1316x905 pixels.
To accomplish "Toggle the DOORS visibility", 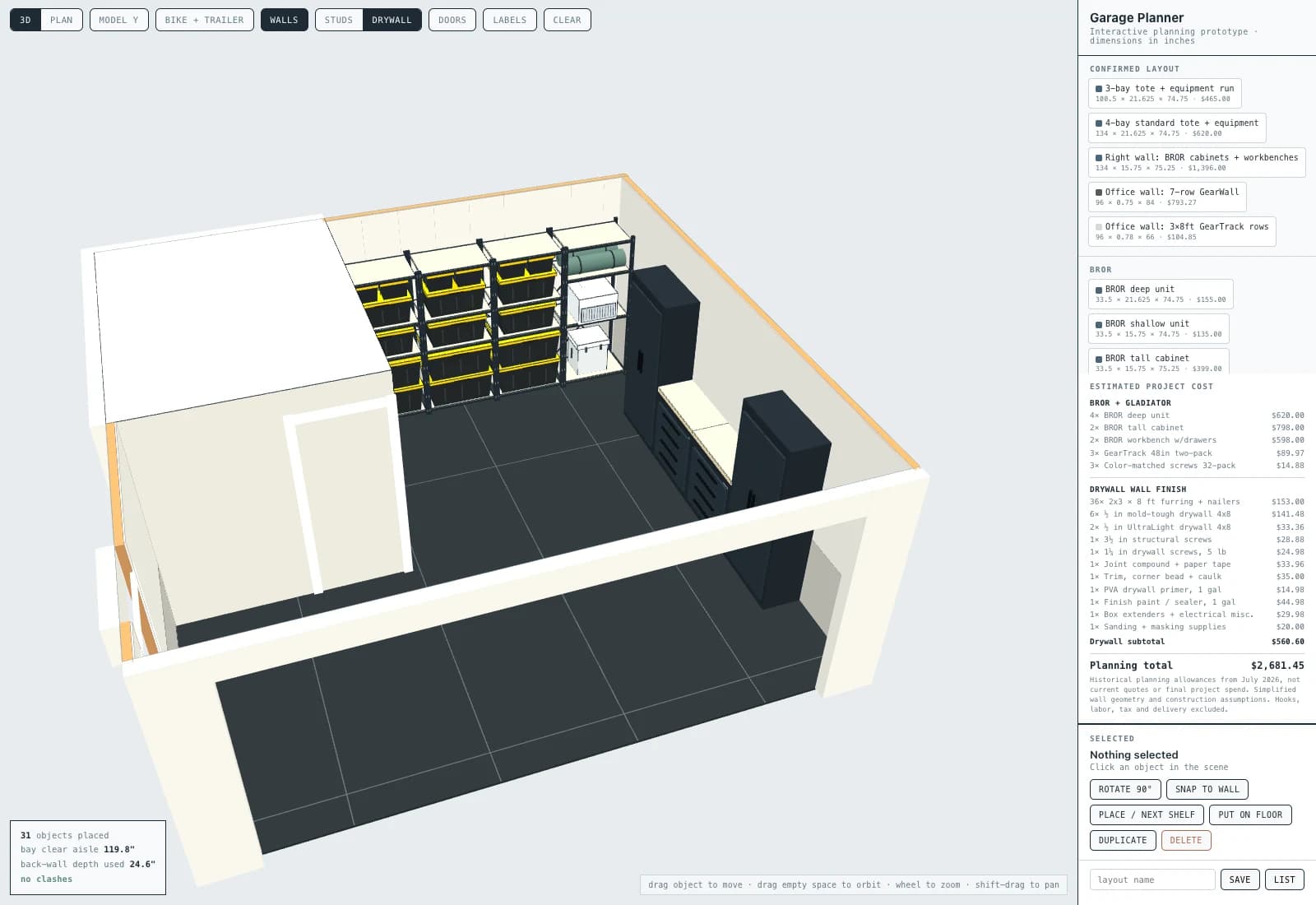I will (x=452, y=20).
